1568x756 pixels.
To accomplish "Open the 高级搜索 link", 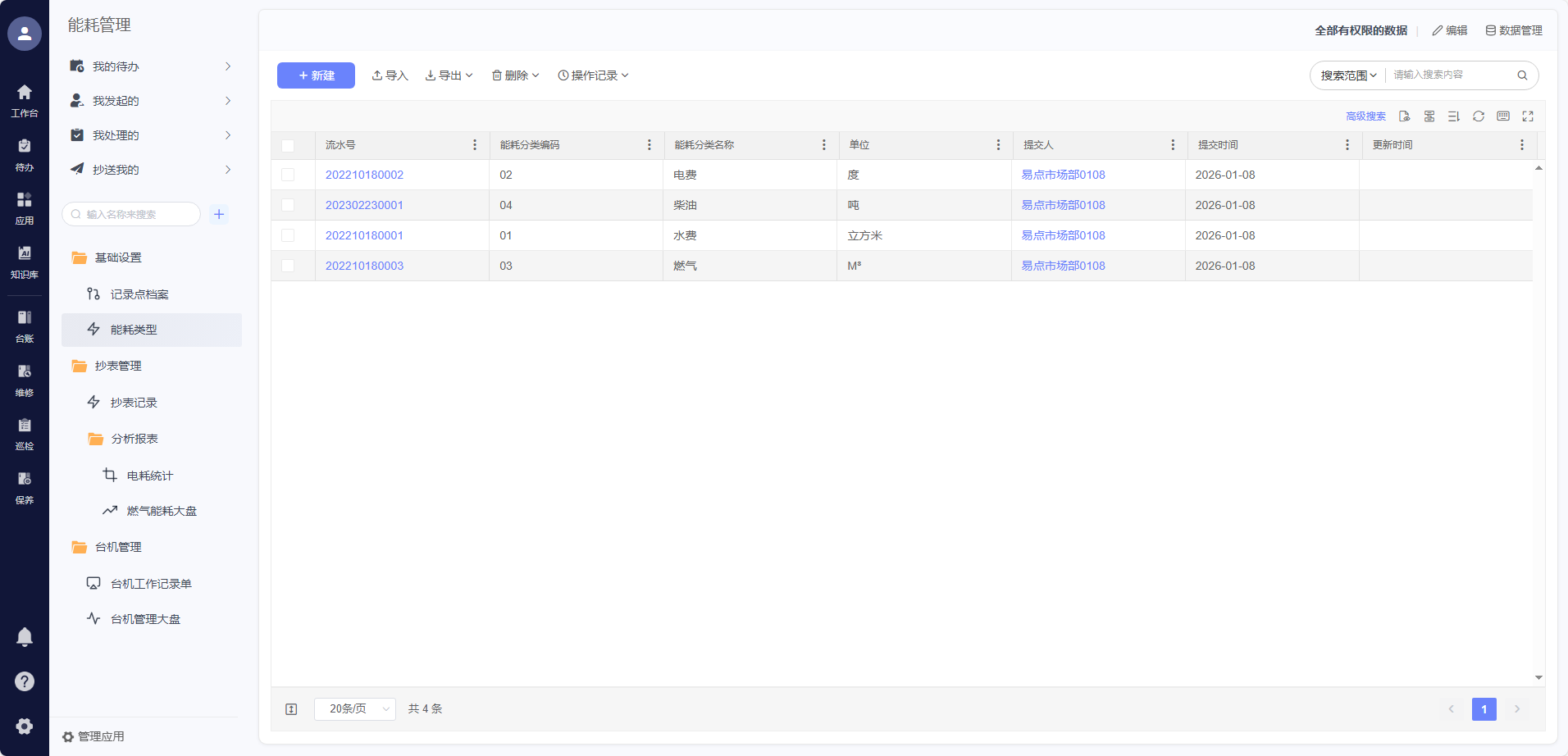I will click(1365, 116).
